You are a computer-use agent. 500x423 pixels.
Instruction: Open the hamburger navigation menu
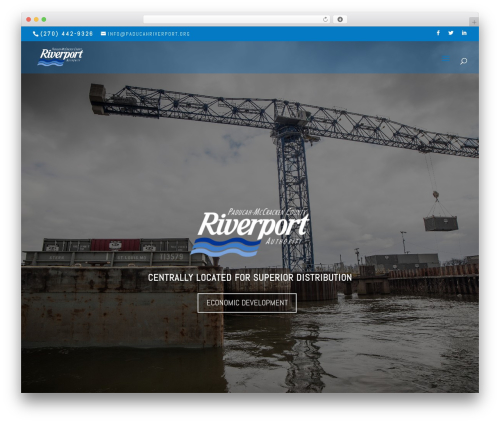445,59
